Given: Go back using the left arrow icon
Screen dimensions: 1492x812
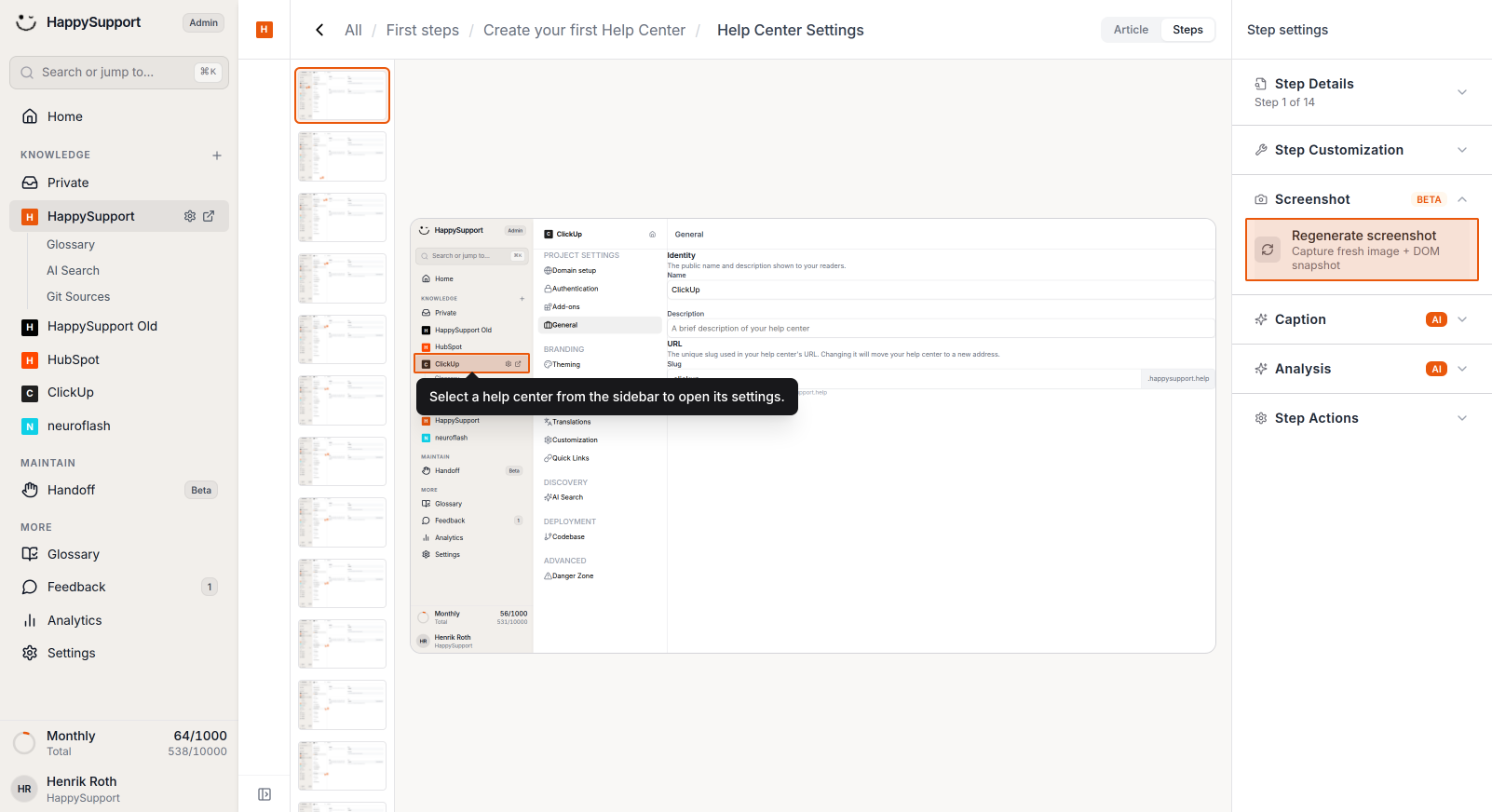Looking at the screenshot, I should (x=319, y=30).
